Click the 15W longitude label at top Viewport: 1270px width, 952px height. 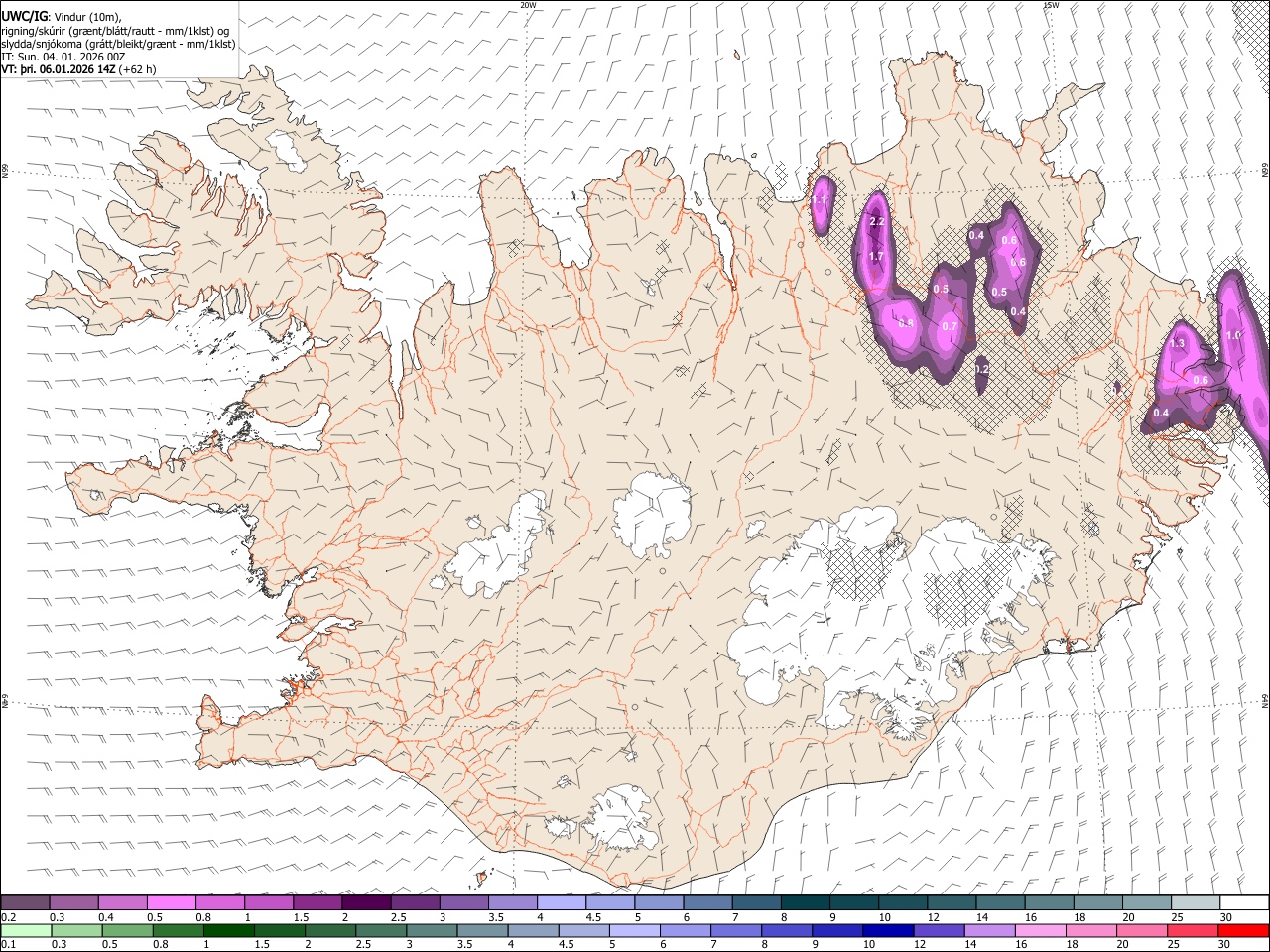coord(1051,5)
